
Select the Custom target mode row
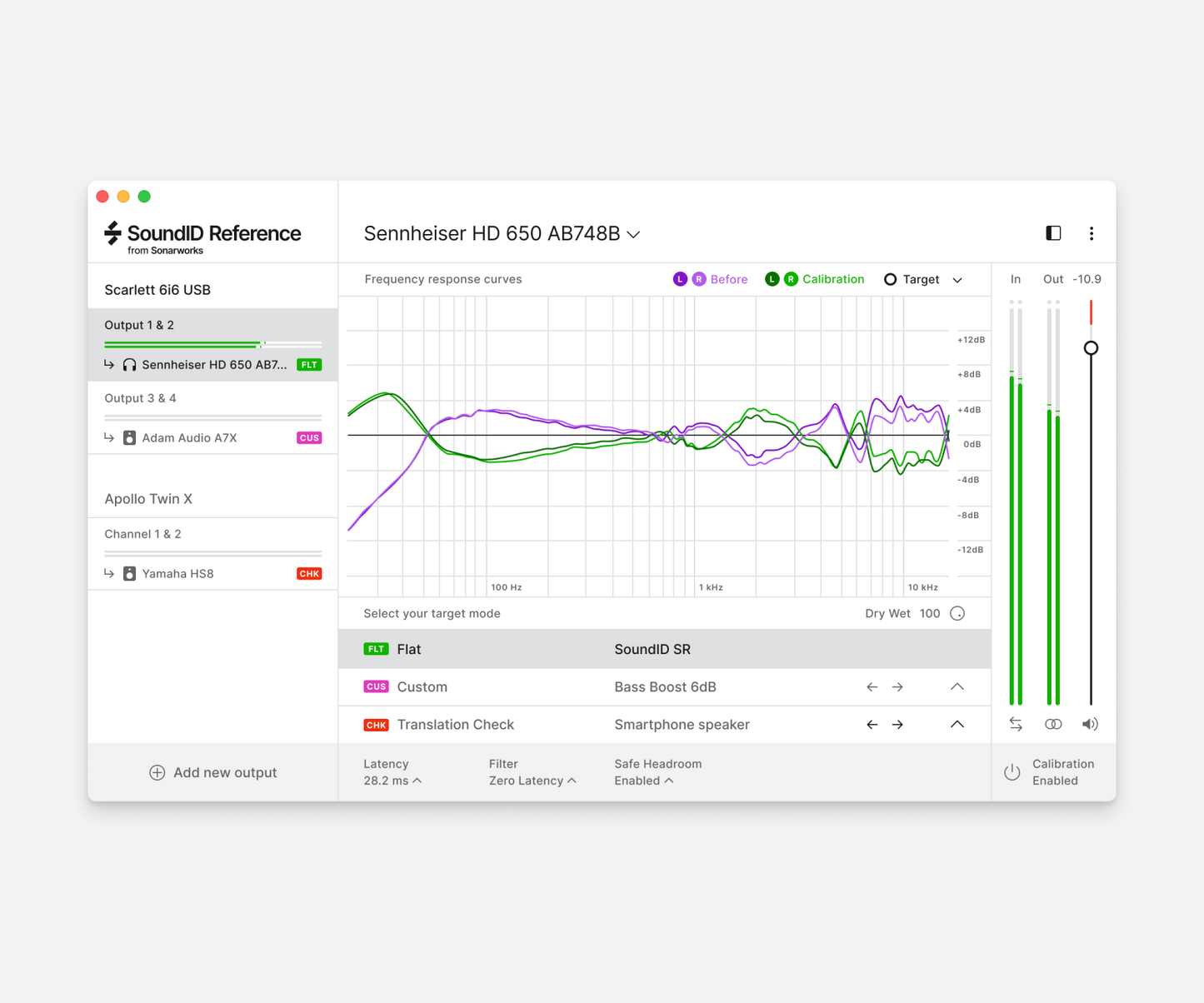[x=665, y=687]
